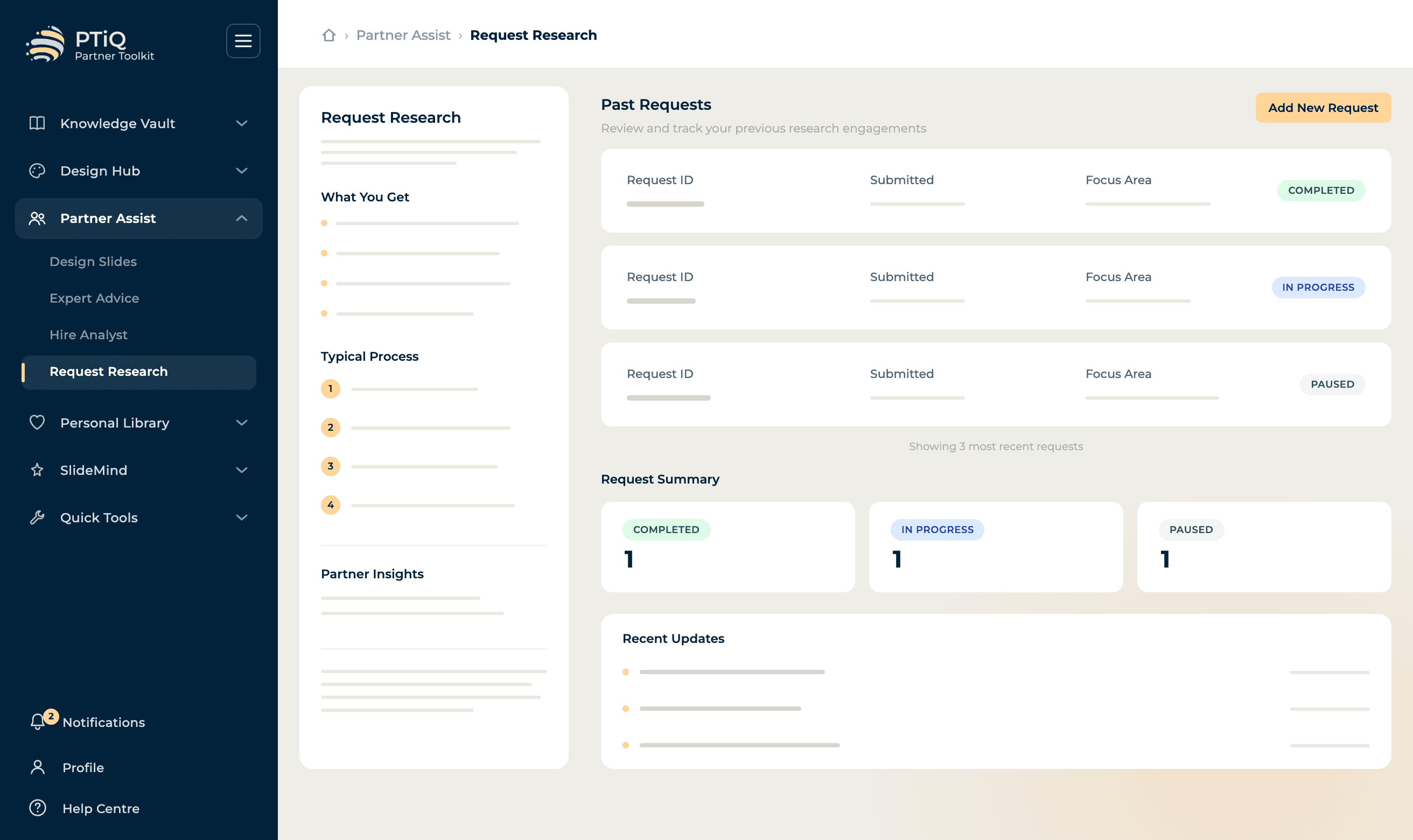This screenshot has height=840, width=1413.
Task: Click the COMPLETED badge in past requests
Action: click(1321, 190)
